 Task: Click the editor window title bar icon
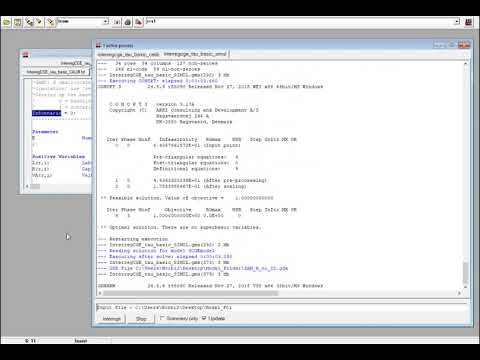click(x=26, y=55)
